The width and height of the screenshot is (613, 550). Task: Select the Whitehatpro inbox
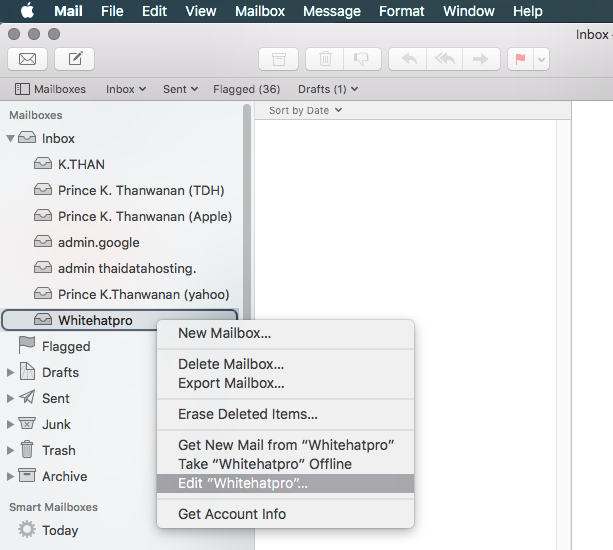point(119,320)
